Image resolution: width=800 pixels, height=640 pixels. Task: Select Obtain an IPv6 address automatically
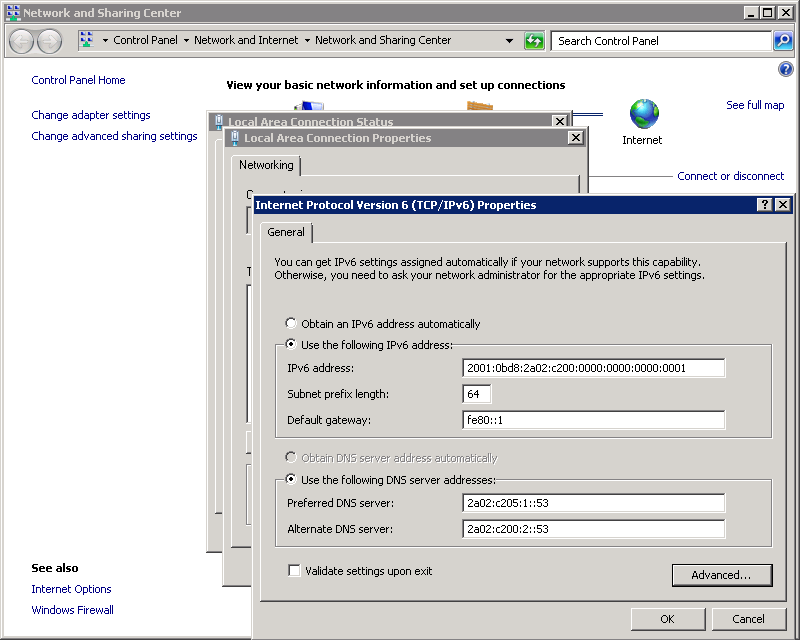click(x=291, y=324)
